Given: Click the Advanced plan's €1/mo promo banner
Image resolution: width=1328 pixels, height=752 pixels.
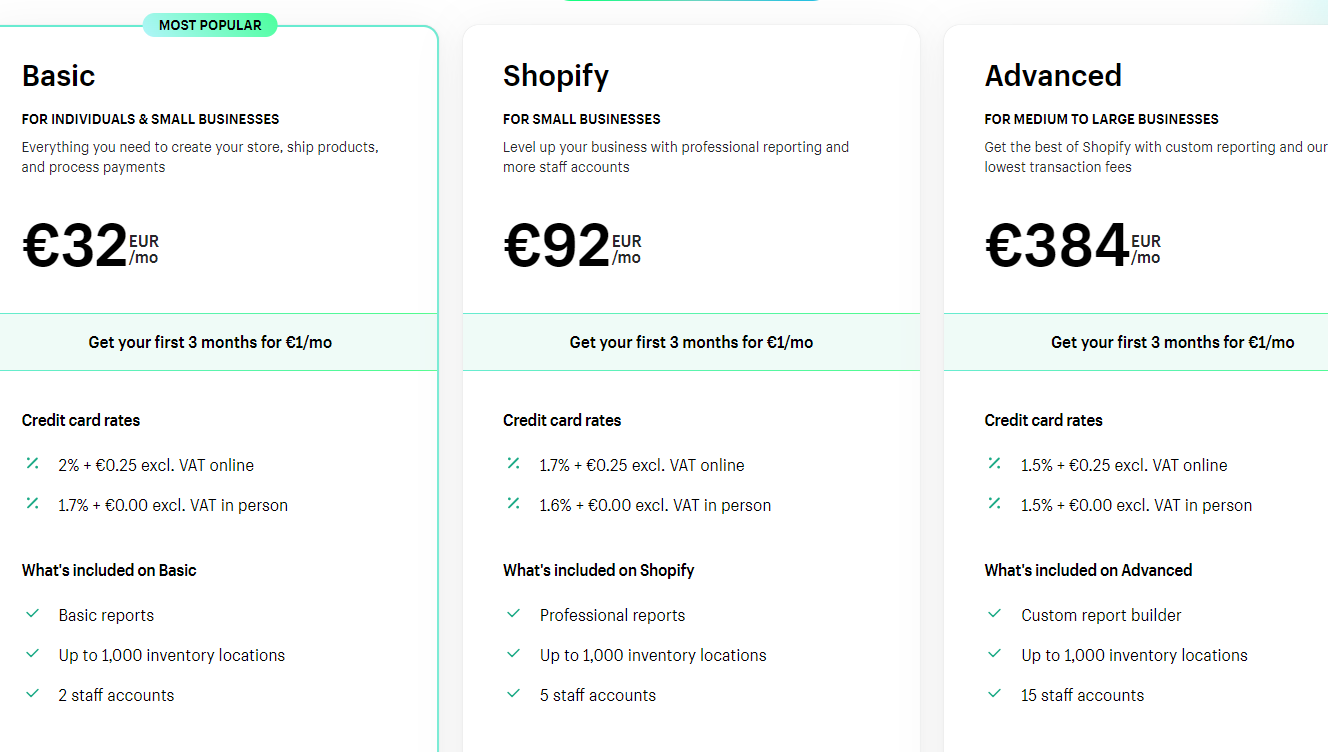Looking at the screenshot, I should coord(1172,342).
